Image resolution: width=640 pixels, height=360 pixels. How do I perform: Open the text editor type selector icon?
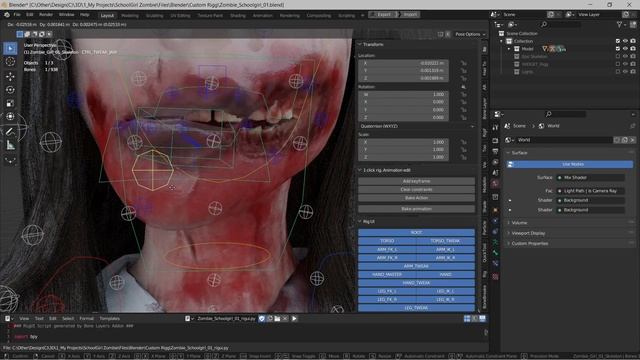click(8, 318)
